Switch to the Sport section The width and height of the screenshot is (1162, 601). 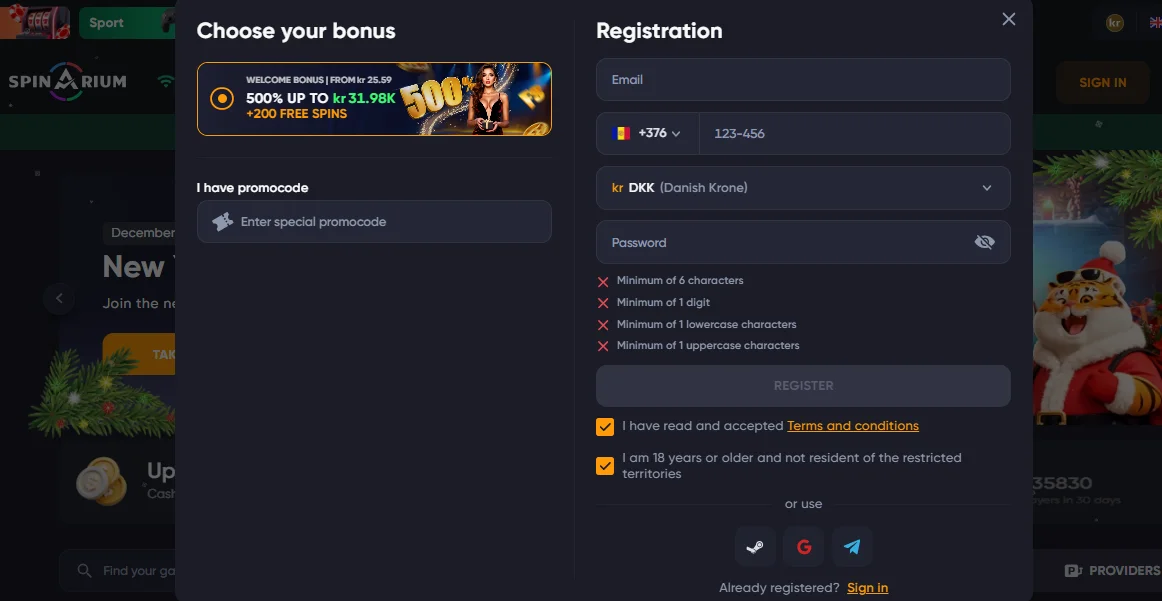pos(106,21)
